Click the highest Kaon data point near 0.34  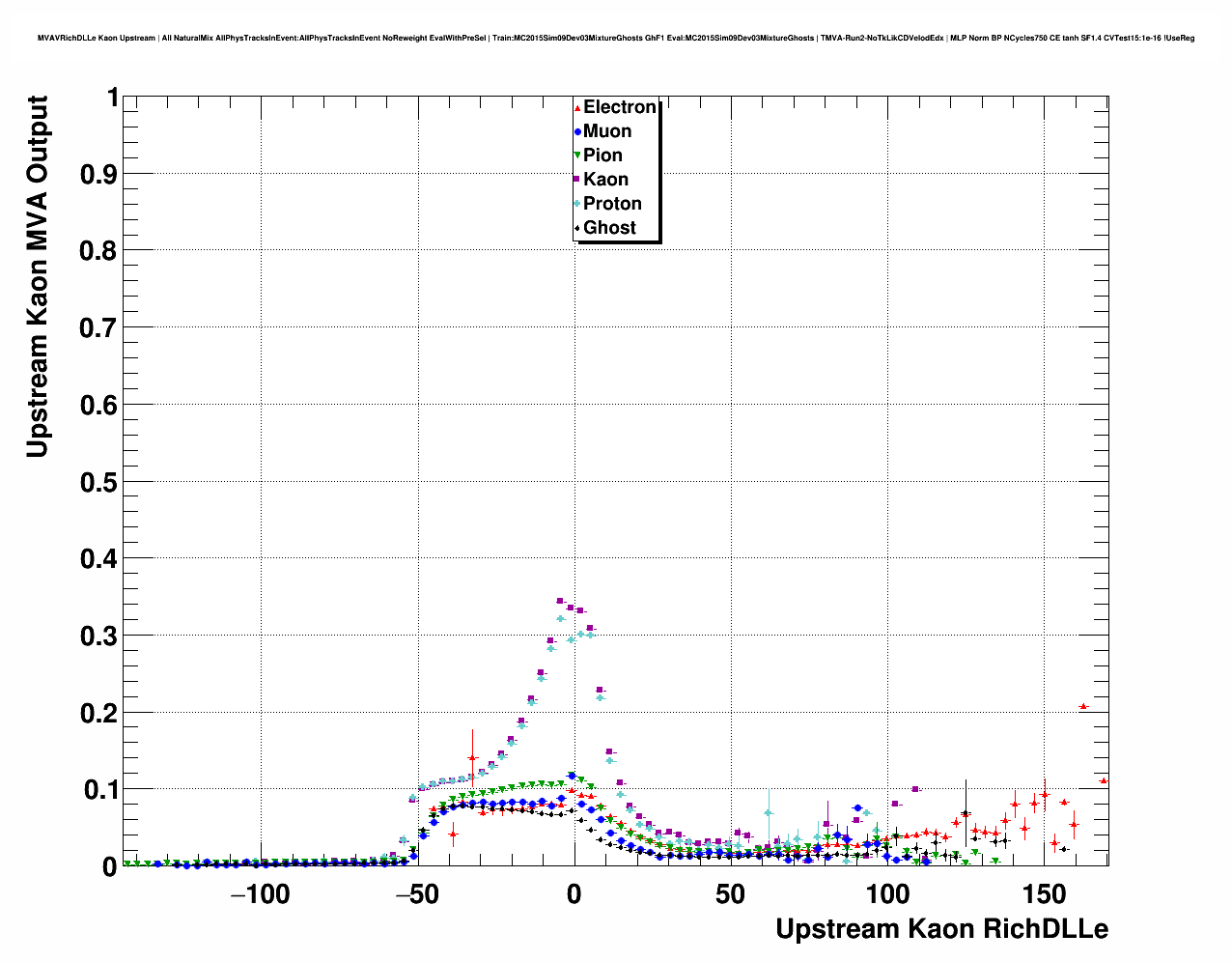pos(560,601)
